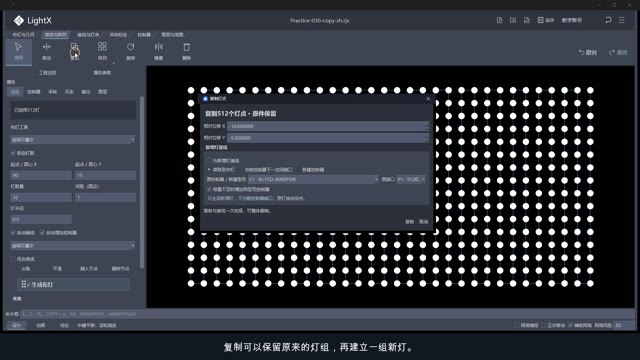Viewport: 640px width, 360px height.
Task: Toggle auxiliary grid checkbox in status bar
Action: pyautogui.click(x=570, y=325)
